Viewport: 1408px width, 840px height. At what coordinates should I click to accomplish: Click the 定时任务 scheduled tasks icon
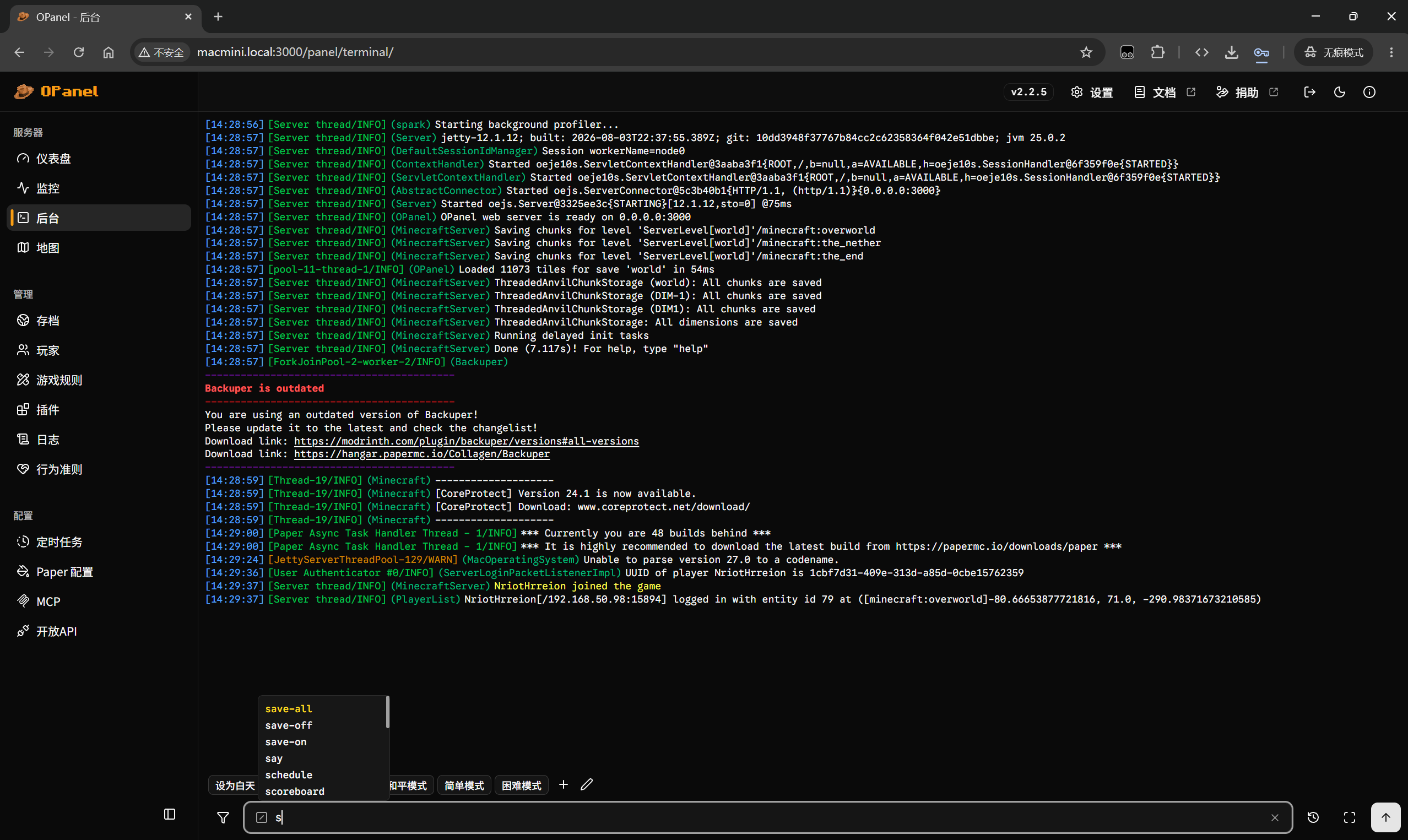coord(23,541)
